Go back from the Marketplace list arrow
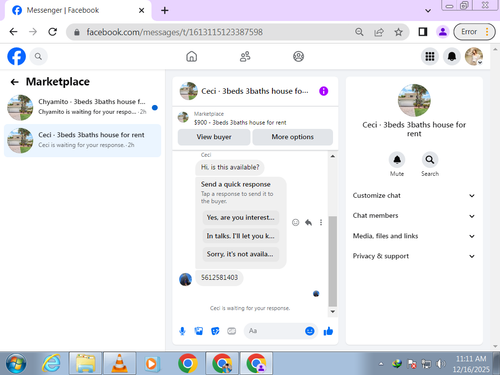The width and height of the screenshot is (500, 375). tap(14, 82)
